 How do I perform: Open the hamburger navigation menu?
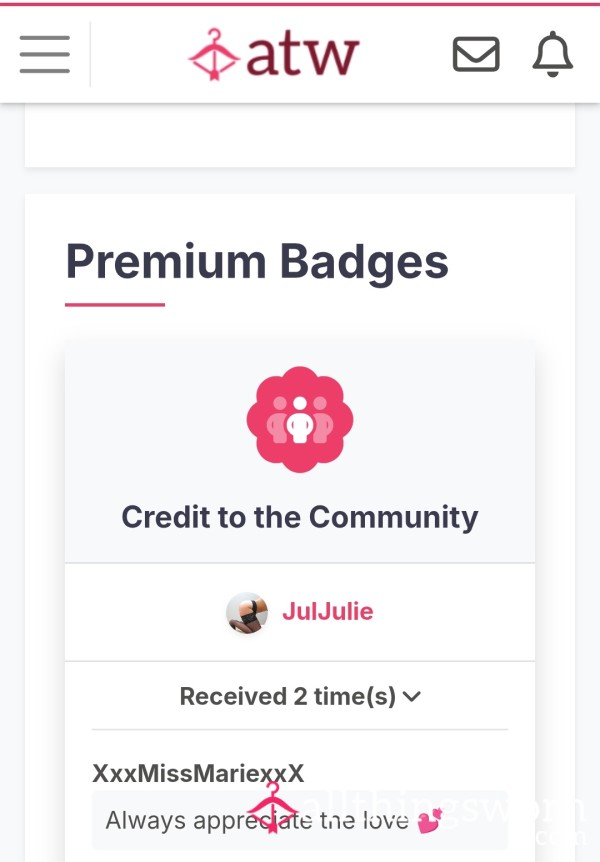click(x=45, y=54)
